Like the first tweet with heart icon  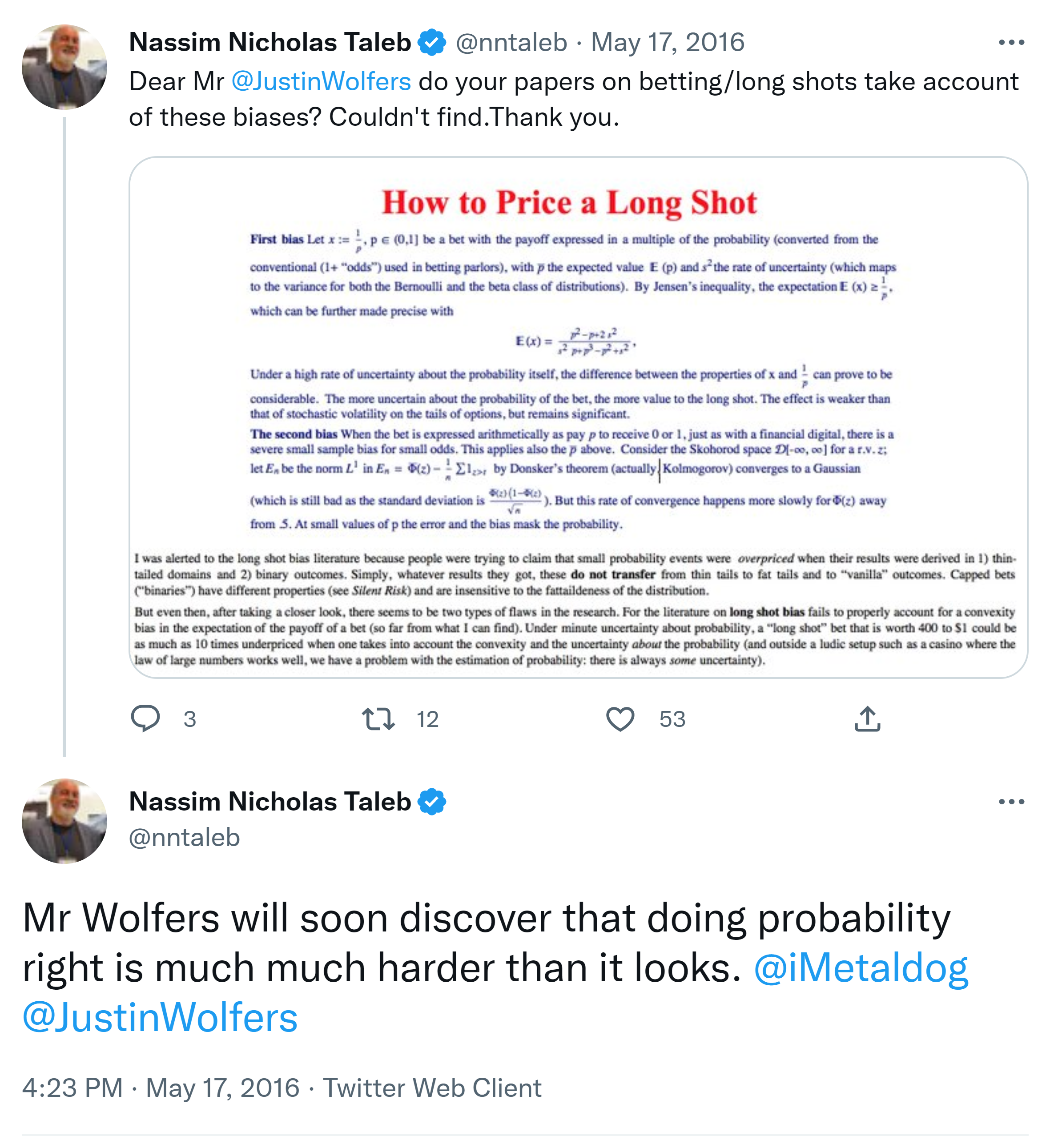620,719
